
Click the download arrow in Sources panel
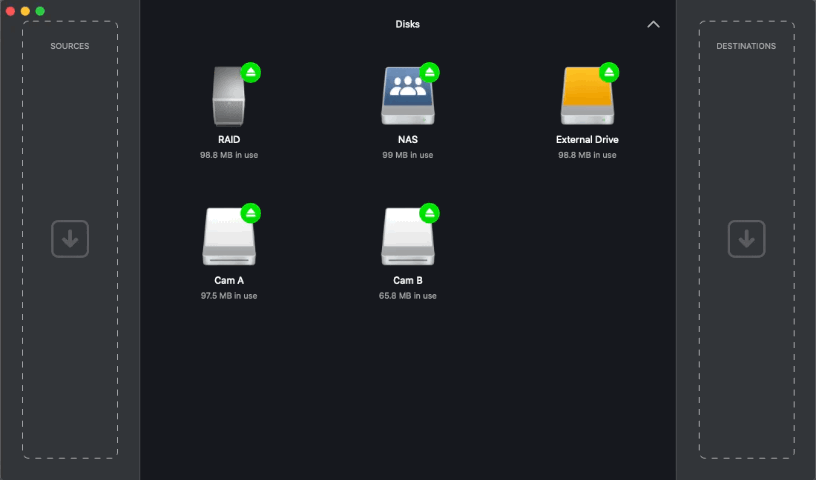[x=70, y=239]
